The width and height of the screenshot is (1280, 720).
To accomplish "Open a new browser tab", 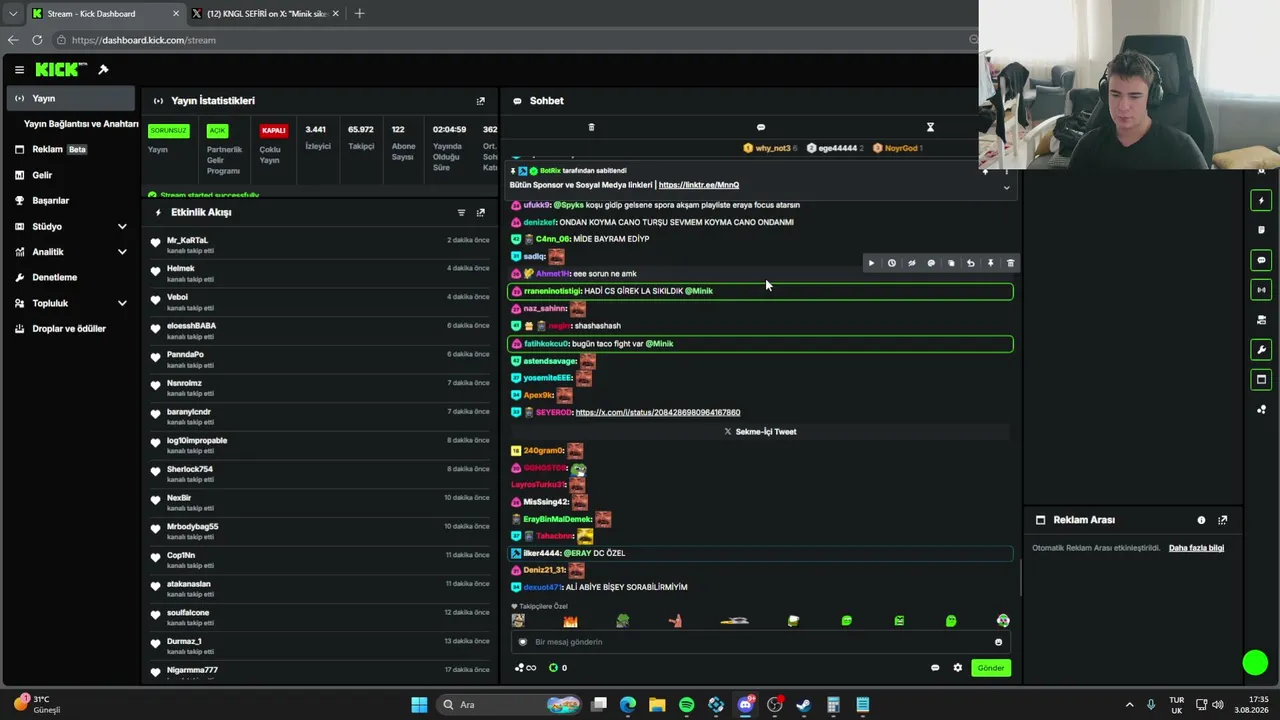I will click(359, 14).
